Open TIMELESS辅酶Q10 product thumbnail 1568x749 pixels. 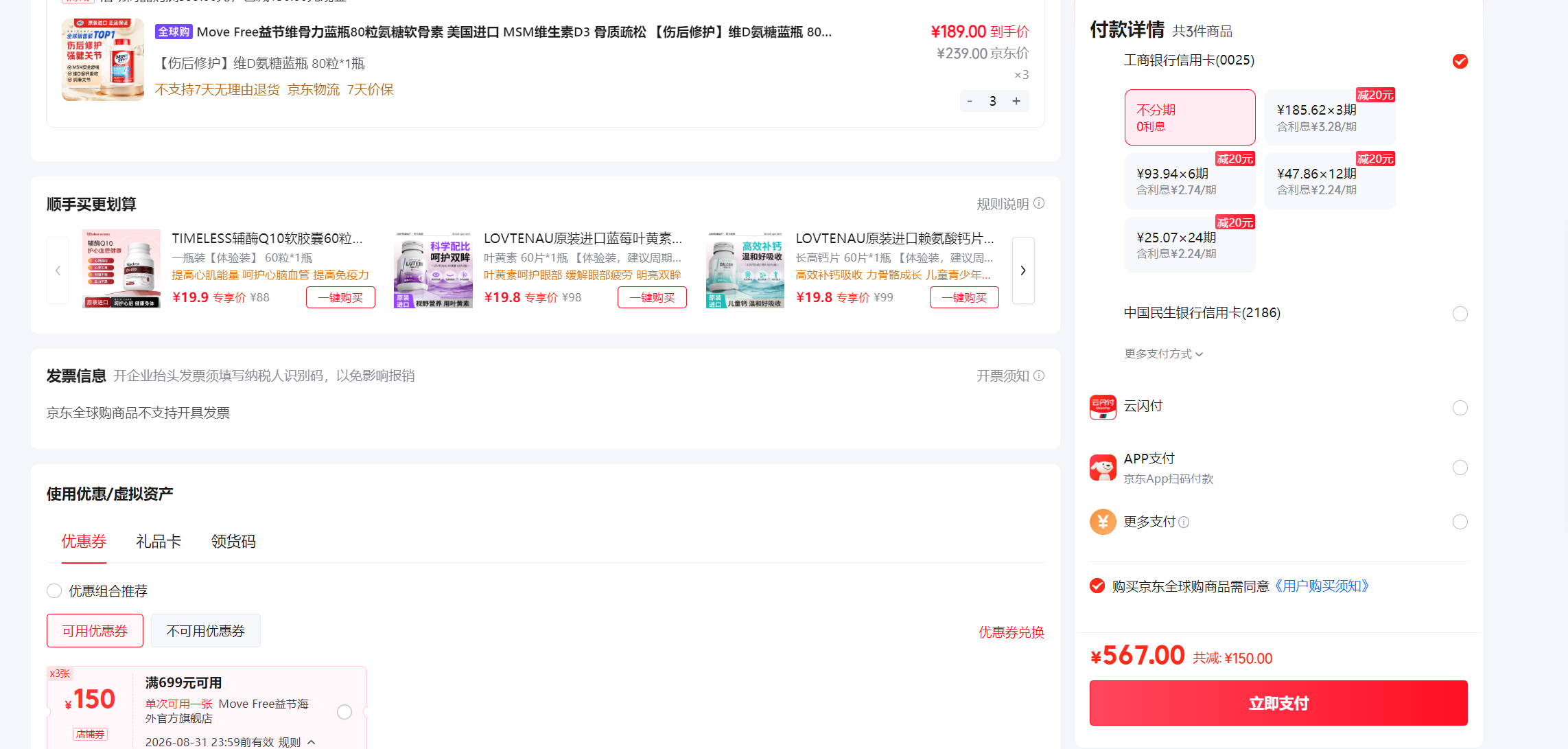121,268
